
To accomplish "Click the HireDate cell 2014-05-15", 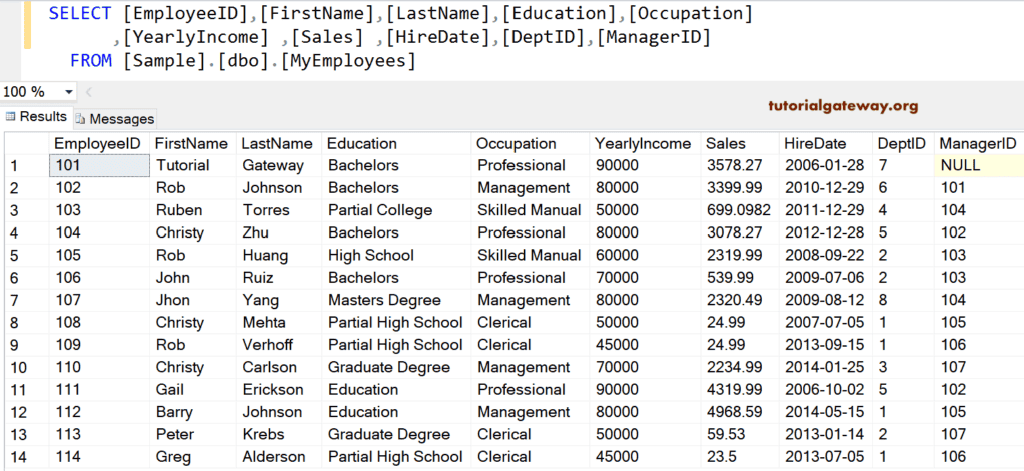I will [825, 412].
